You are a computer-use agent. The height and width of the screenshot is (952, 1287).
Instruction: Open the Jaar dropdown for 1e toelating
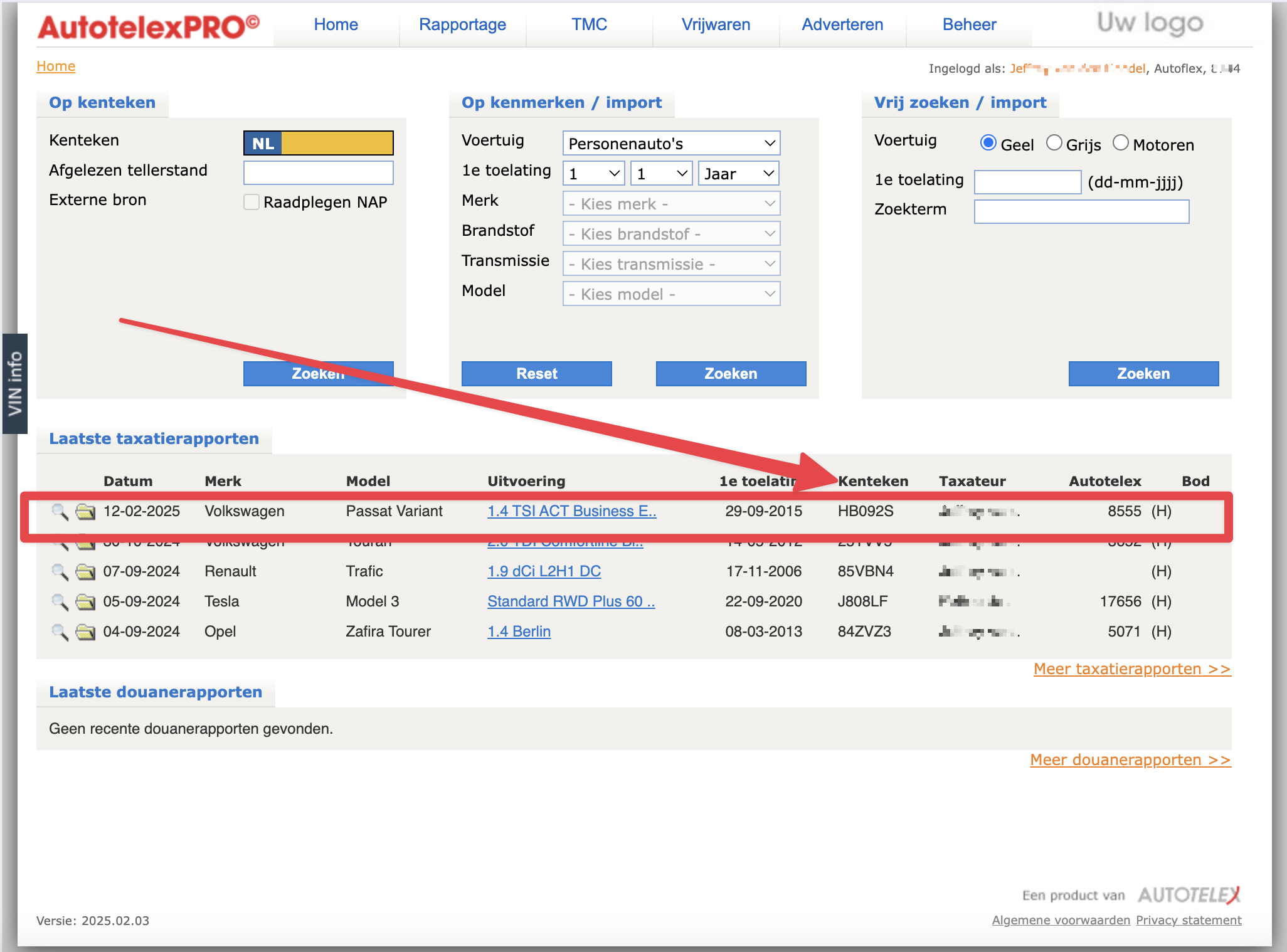pos(738,174)
